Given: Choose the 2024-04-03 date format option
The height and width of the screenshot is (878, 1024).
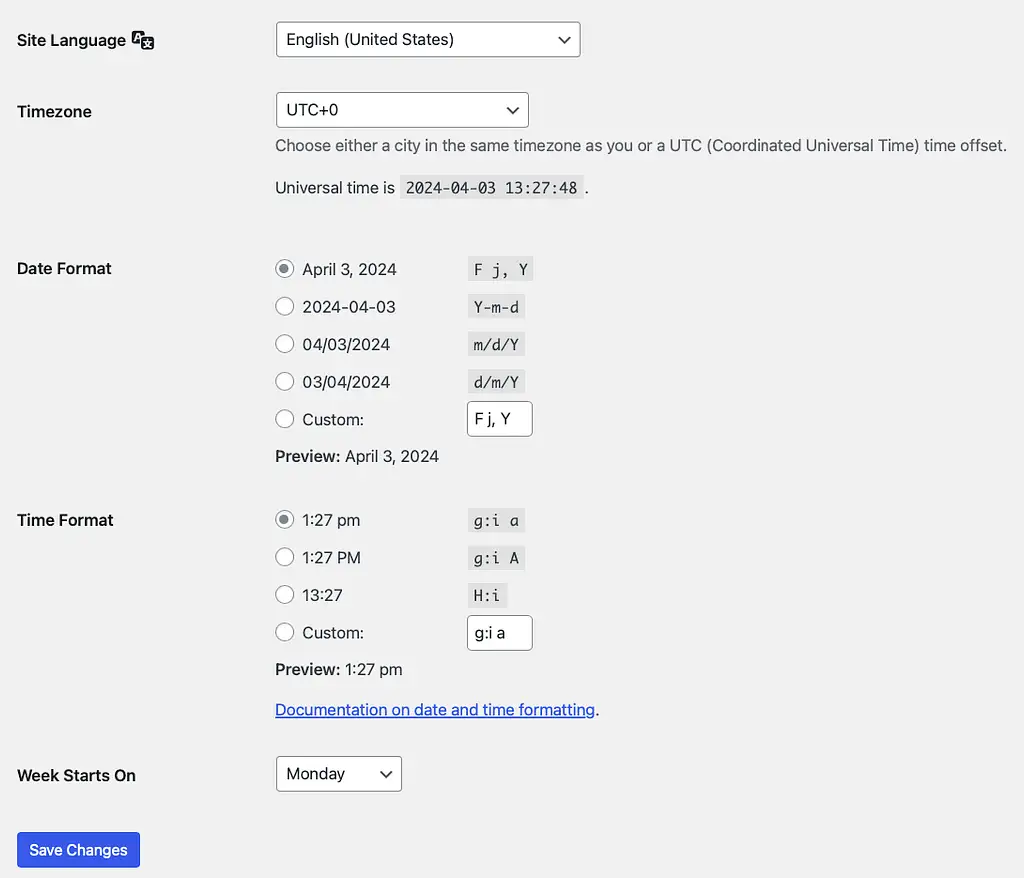Looking at the screenshot, I should 284,306.
